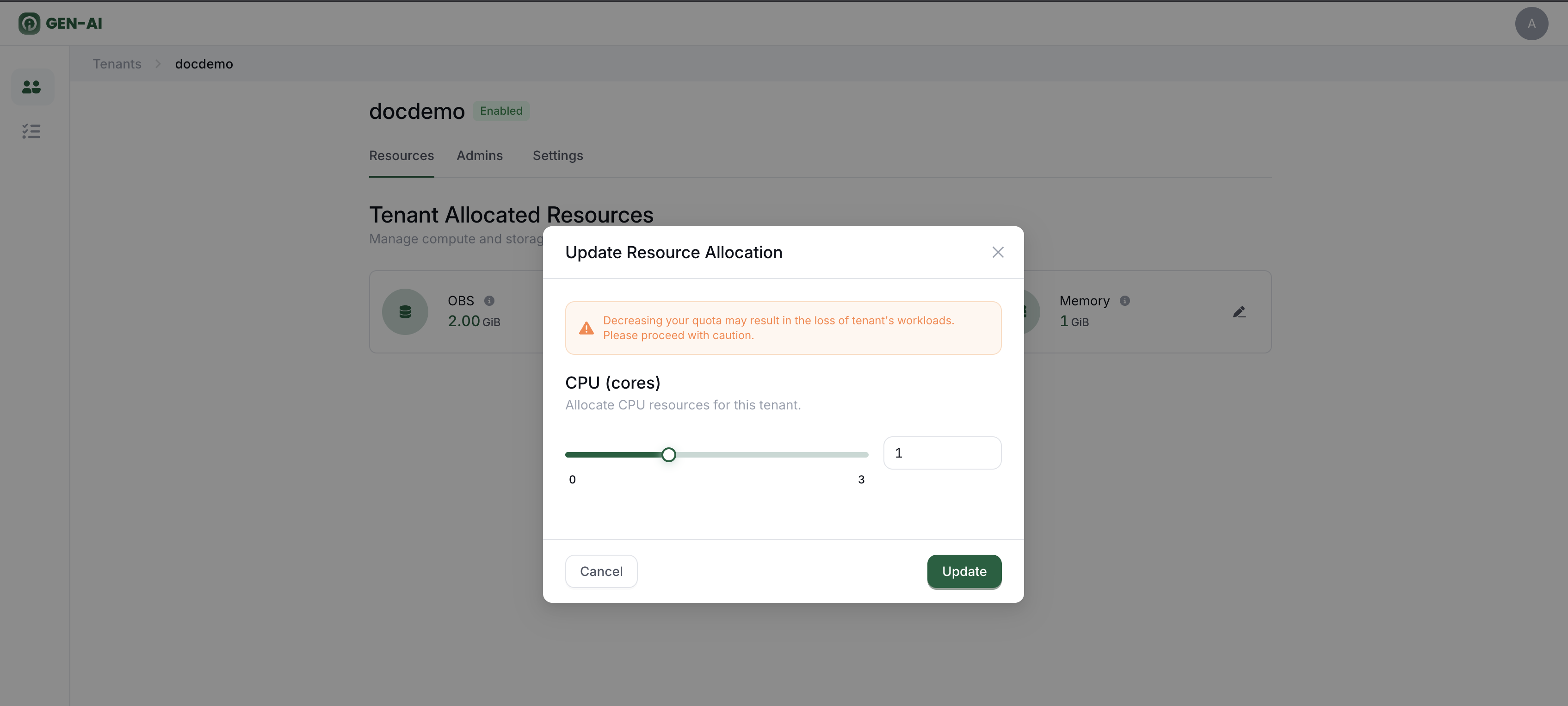This screenshot has width=1568, height=706.
Task: Open the Tenants users sidebar icon
Action: 31,87
